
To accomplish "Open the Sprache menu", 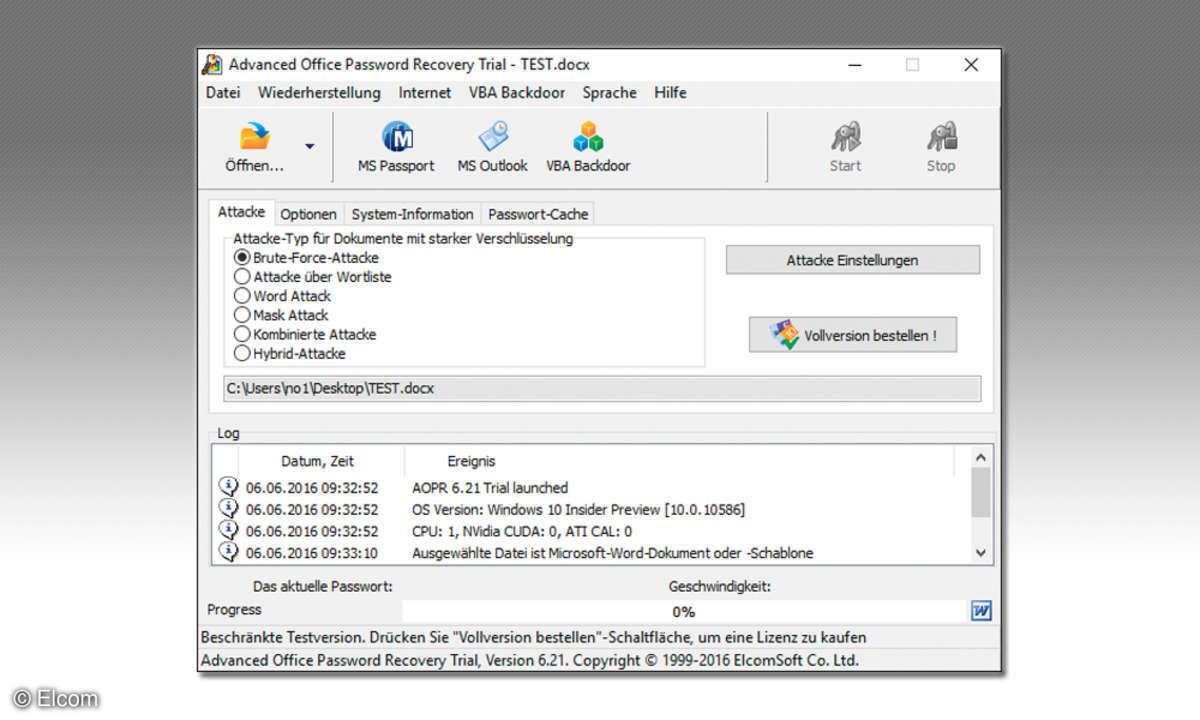I will pos(610,92).
